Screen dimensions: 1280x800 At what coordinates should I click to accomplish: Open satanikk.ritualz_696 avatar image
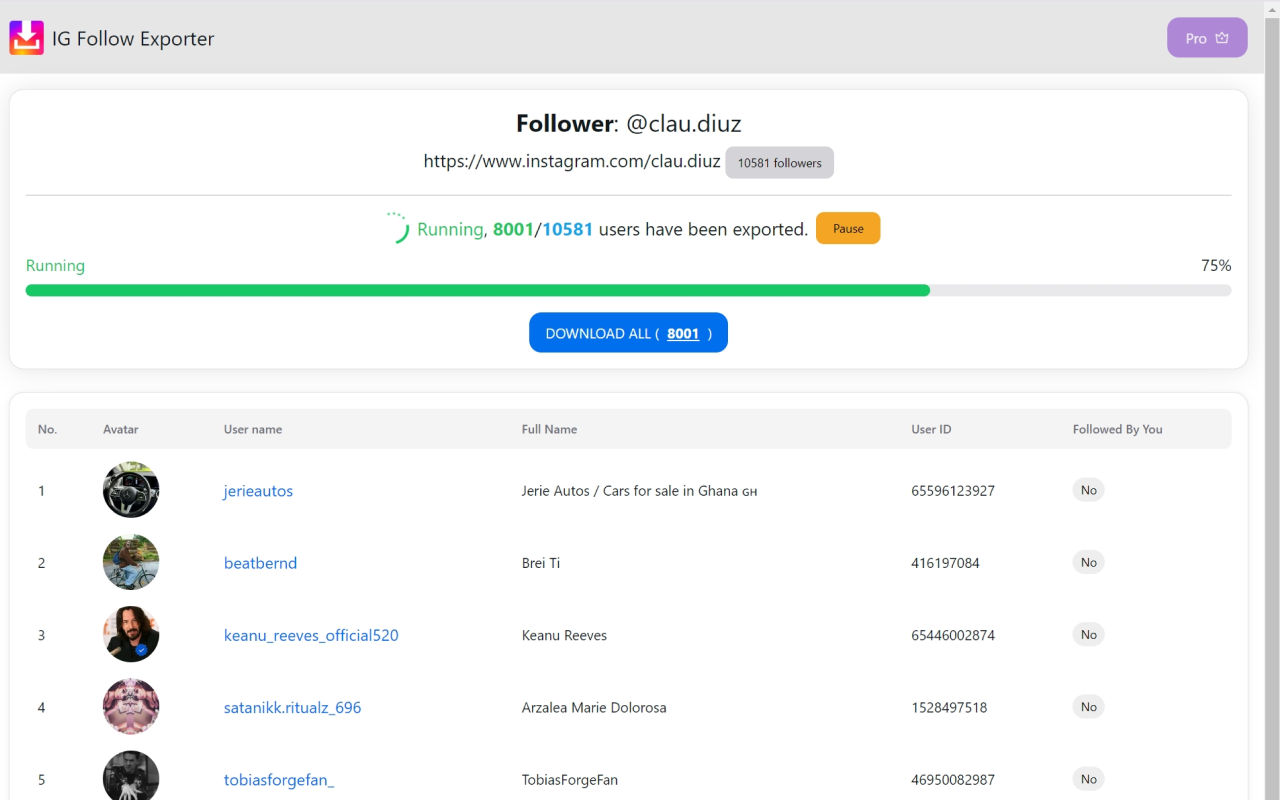tap(130, 706)
